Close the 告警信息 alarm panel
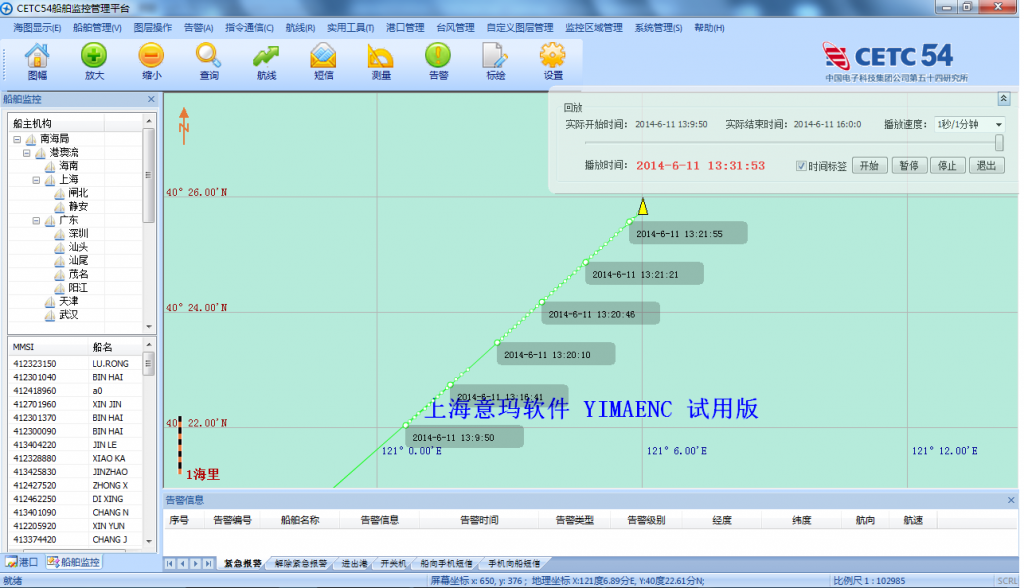Screen dimensions: 1024x588 (1011, 500)
